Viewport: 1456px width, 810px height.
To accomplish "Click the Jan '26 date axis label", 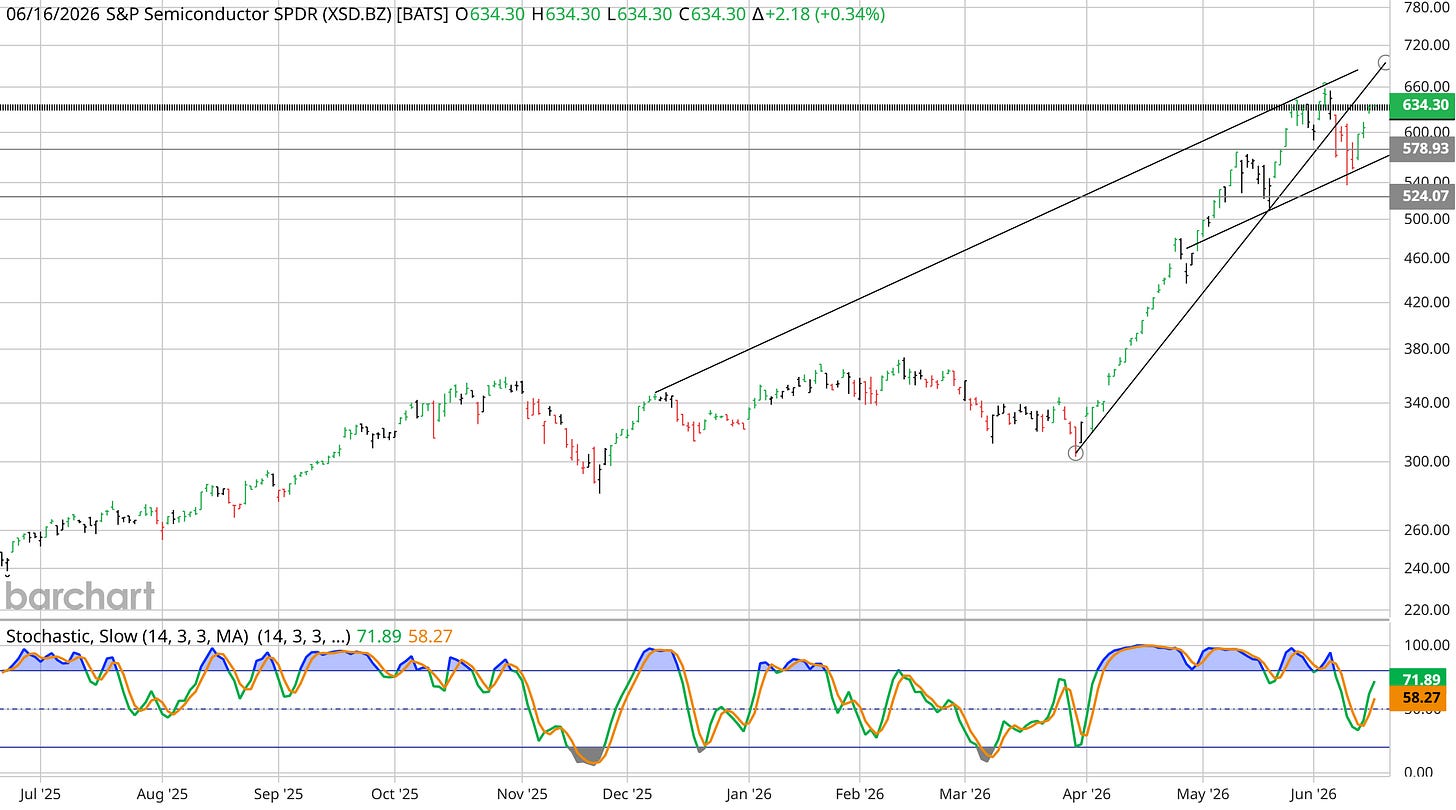I will click(748, 792).
